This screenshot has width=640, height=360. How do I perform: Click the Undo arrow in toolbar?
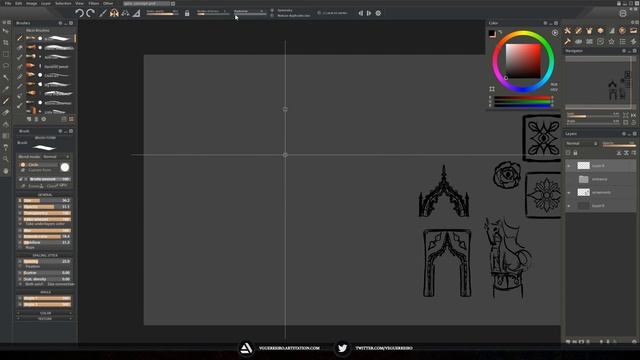point(79,13)
